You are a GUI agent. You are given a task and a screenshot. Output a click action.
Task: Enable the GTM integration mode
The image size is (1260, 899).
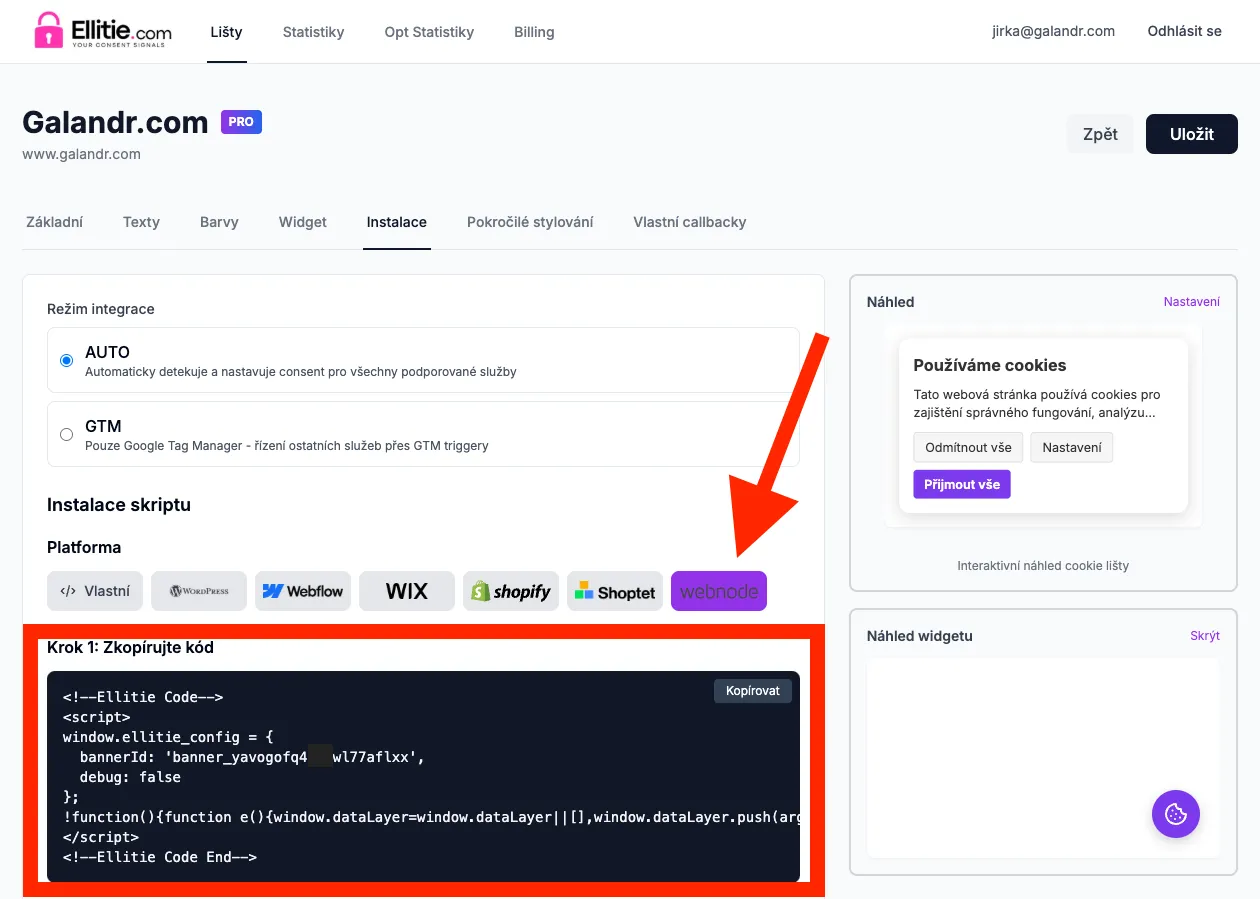tap(65, 434)
